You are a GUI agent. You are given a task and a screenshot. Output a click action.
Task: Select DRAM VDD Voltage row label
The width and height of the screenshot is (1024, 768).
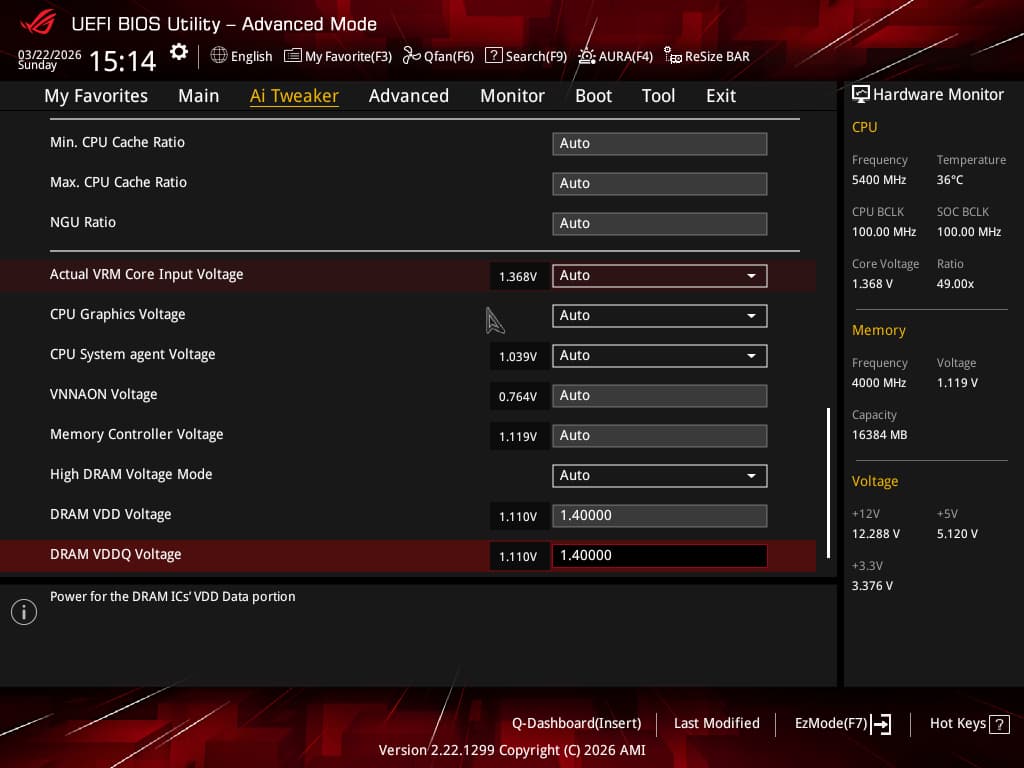pyautogui.click(x=110, y=515)
